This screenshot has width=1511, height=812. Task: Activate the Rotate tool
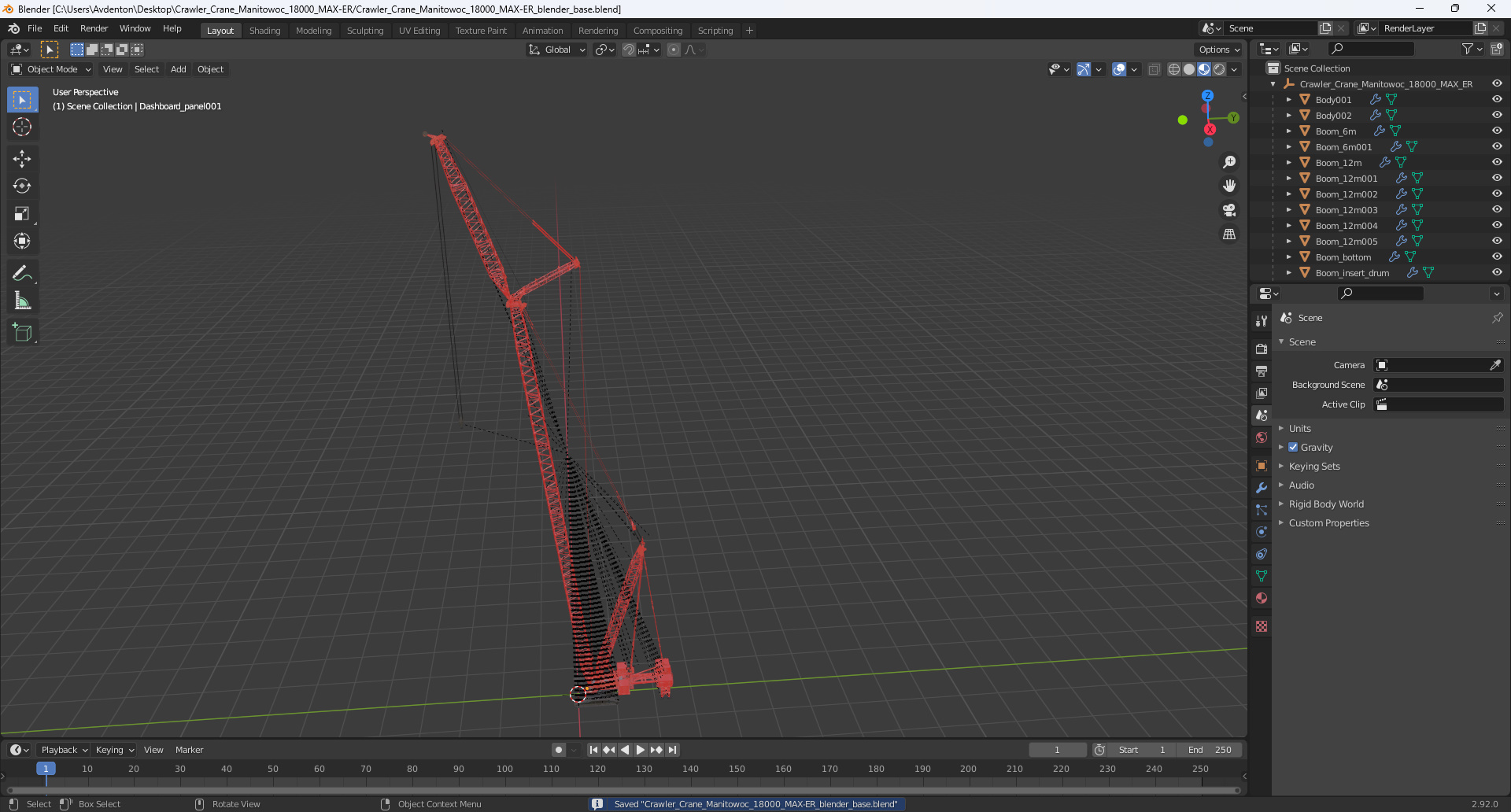(22, 186)
